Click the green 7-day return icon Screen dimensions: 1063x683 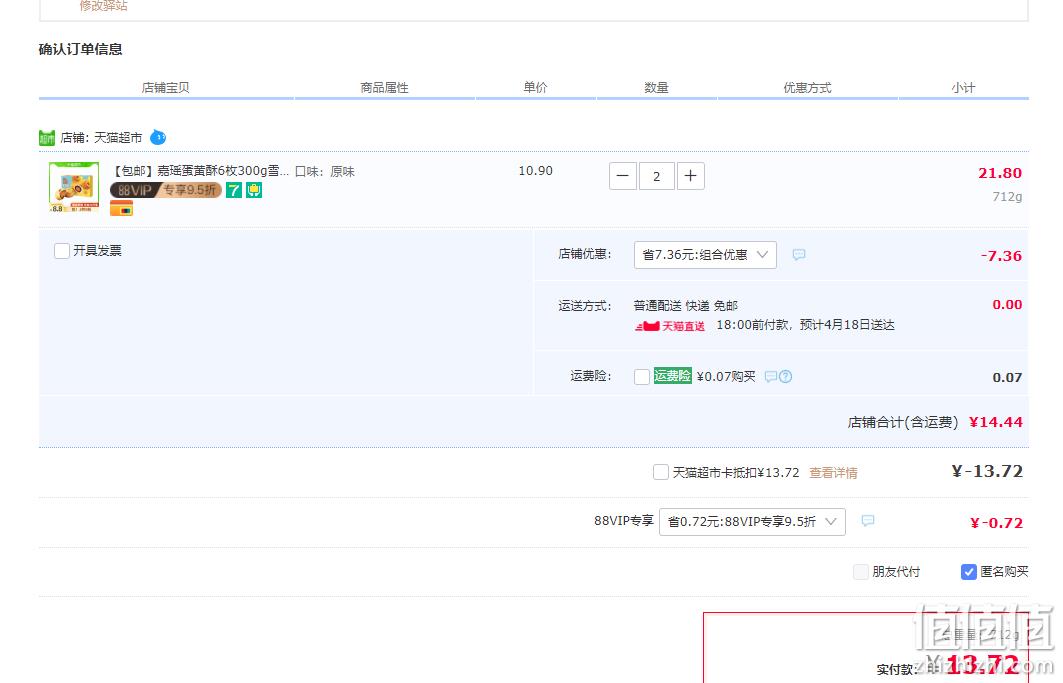[x=234, y=190]
